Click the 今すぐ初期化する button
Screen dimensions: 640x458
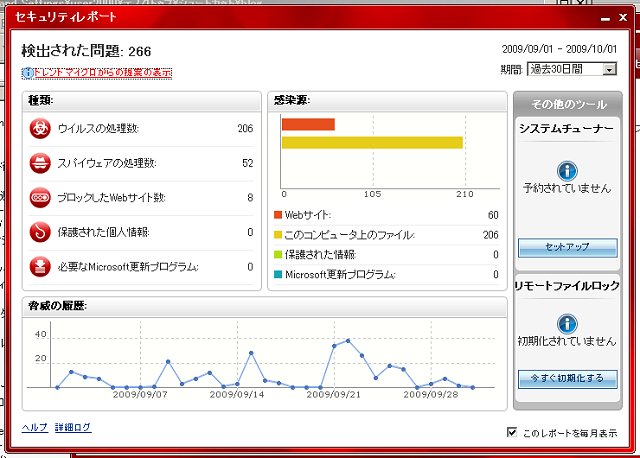[567, 379]
